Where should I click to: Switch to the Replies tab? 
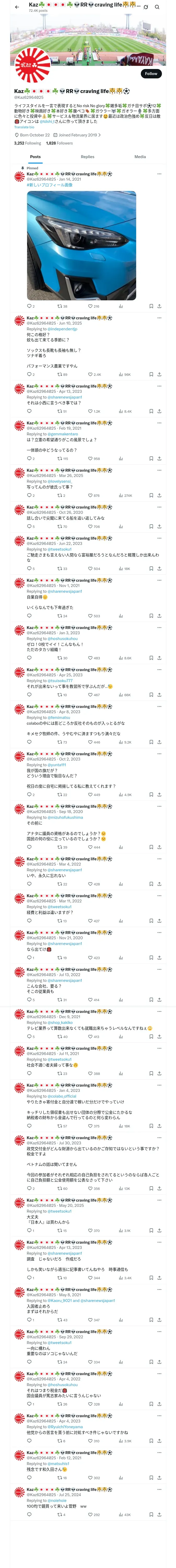pyautogui.click(x=87, y=157)
